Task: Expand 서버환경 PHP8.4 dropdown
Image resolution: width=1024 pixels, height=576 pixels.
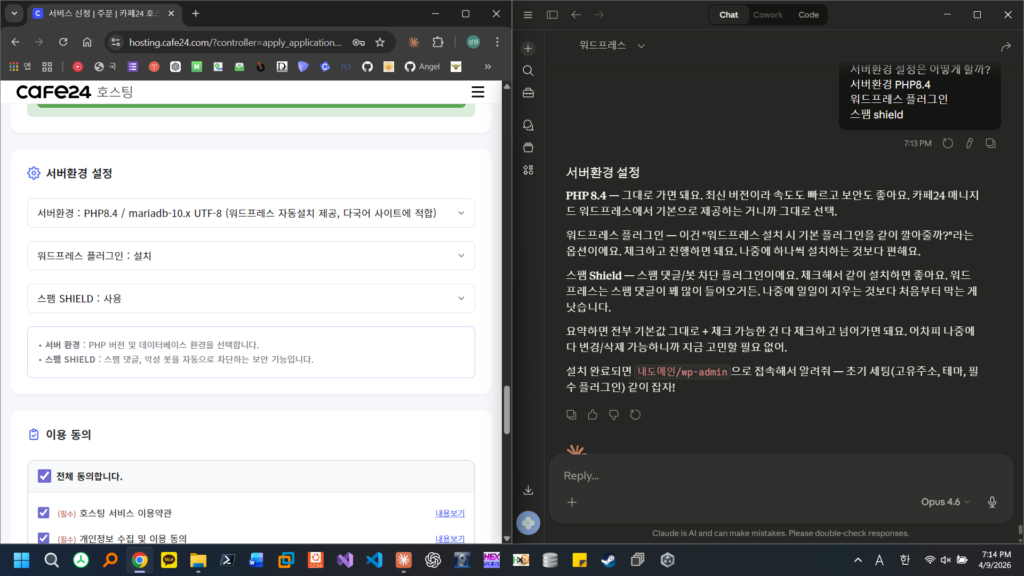Action: 251,213
